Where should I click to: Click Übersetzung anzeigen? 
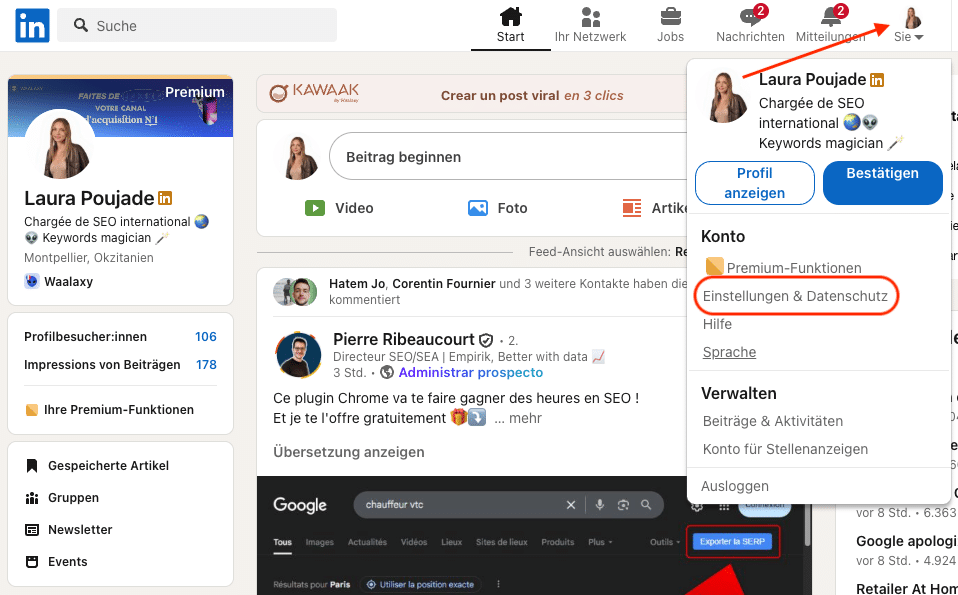(x=349, y=452)
